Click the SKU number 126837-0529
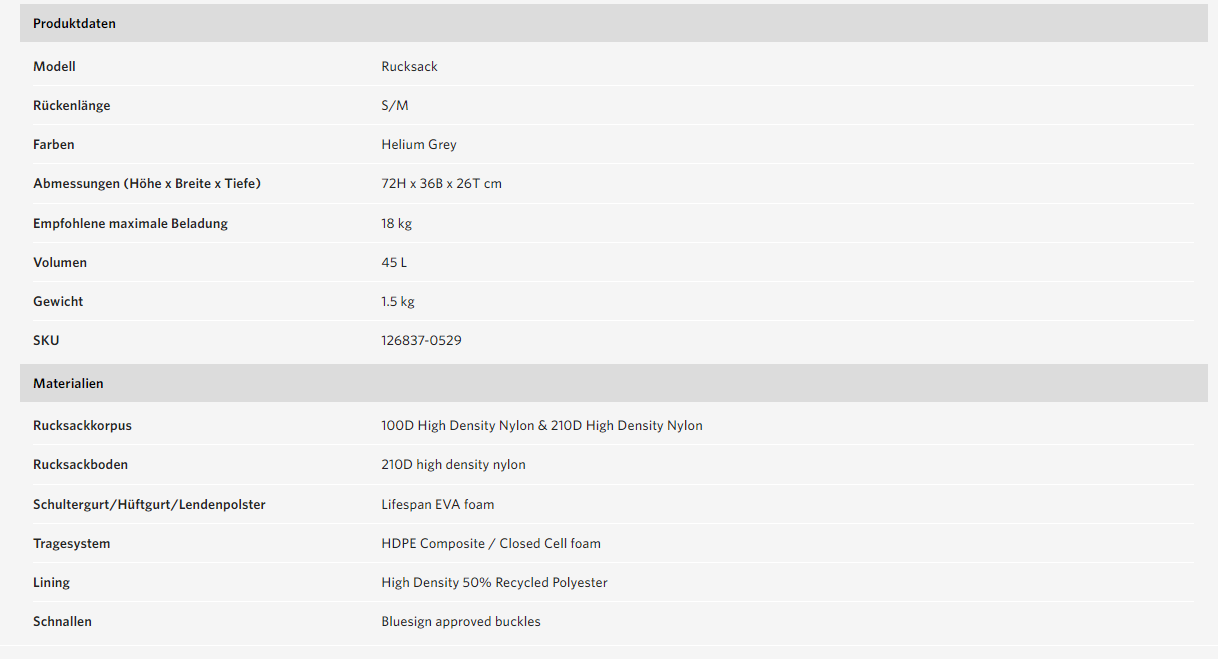Image resolution: width=1218 pixels, height=659 pixels. 421,340
